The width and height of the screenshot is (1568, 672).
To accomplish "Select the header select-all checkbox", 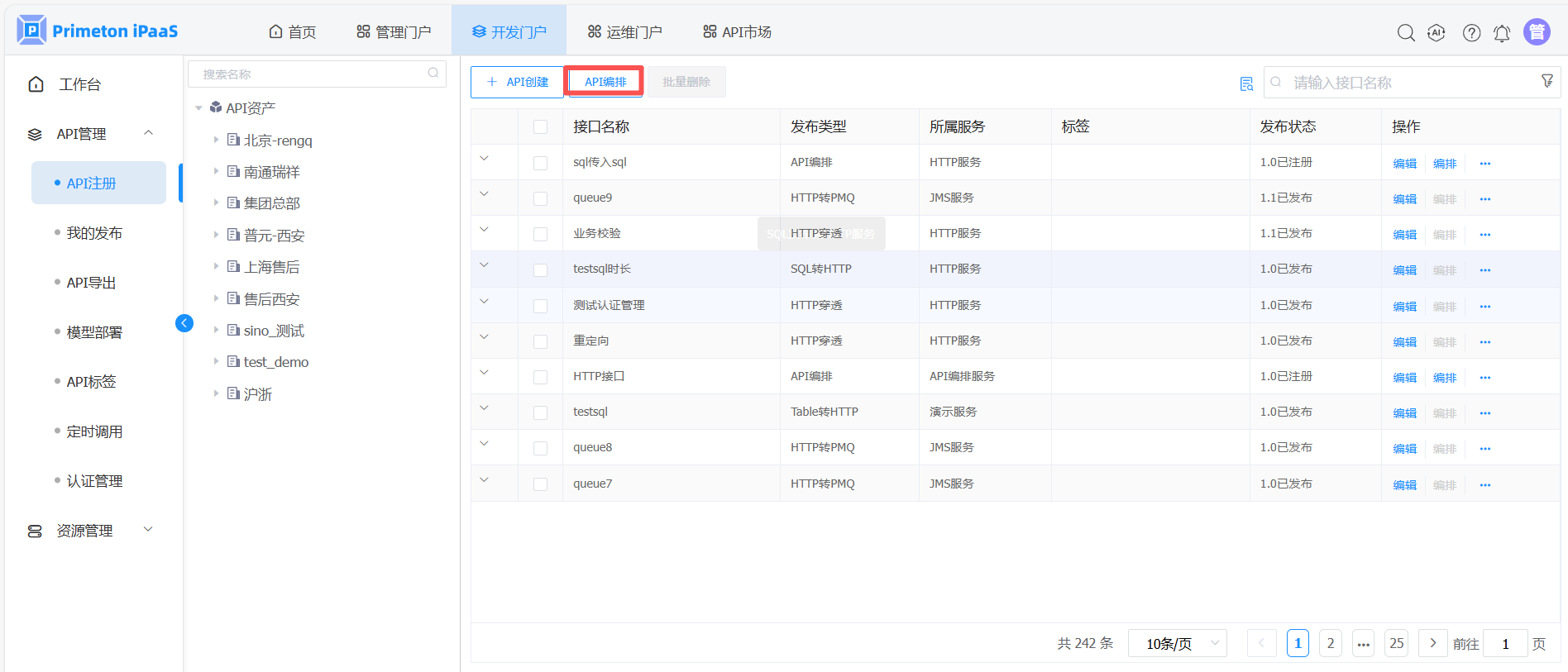I will (540, 126).
